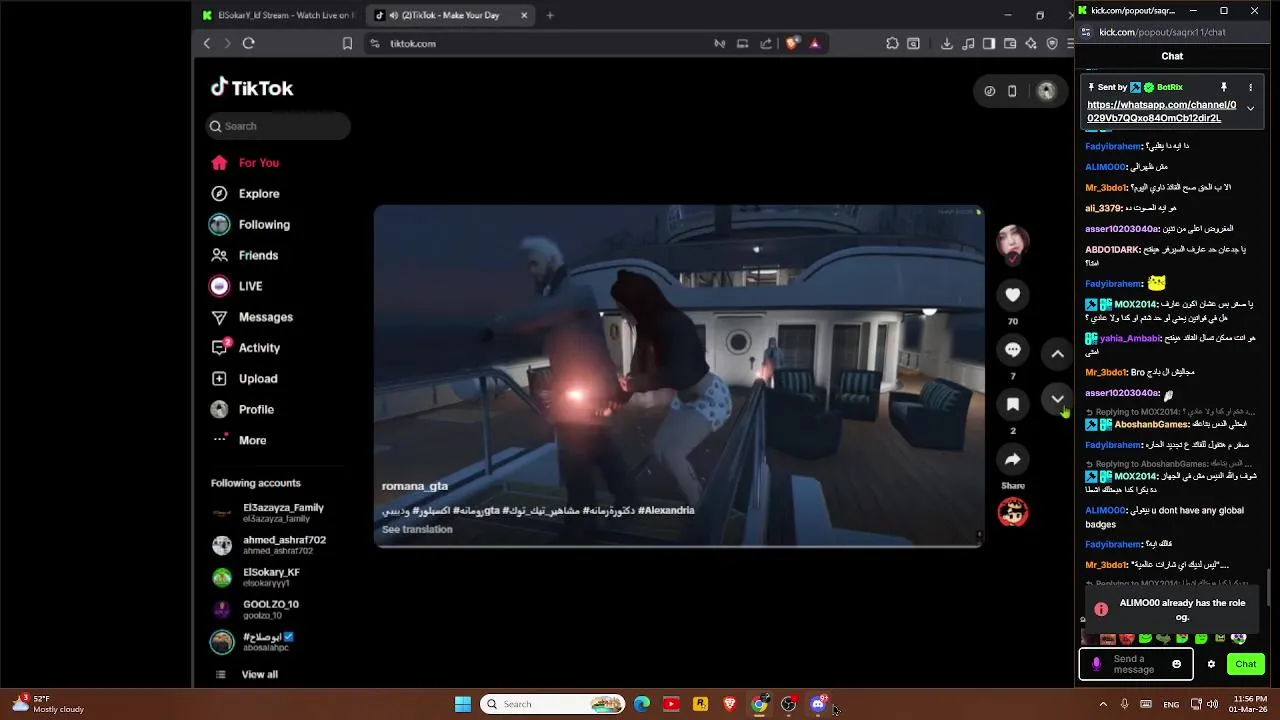Open emoji picker in chat input
Screen dimensions: 1280x720
click(x=1176, y=664)
